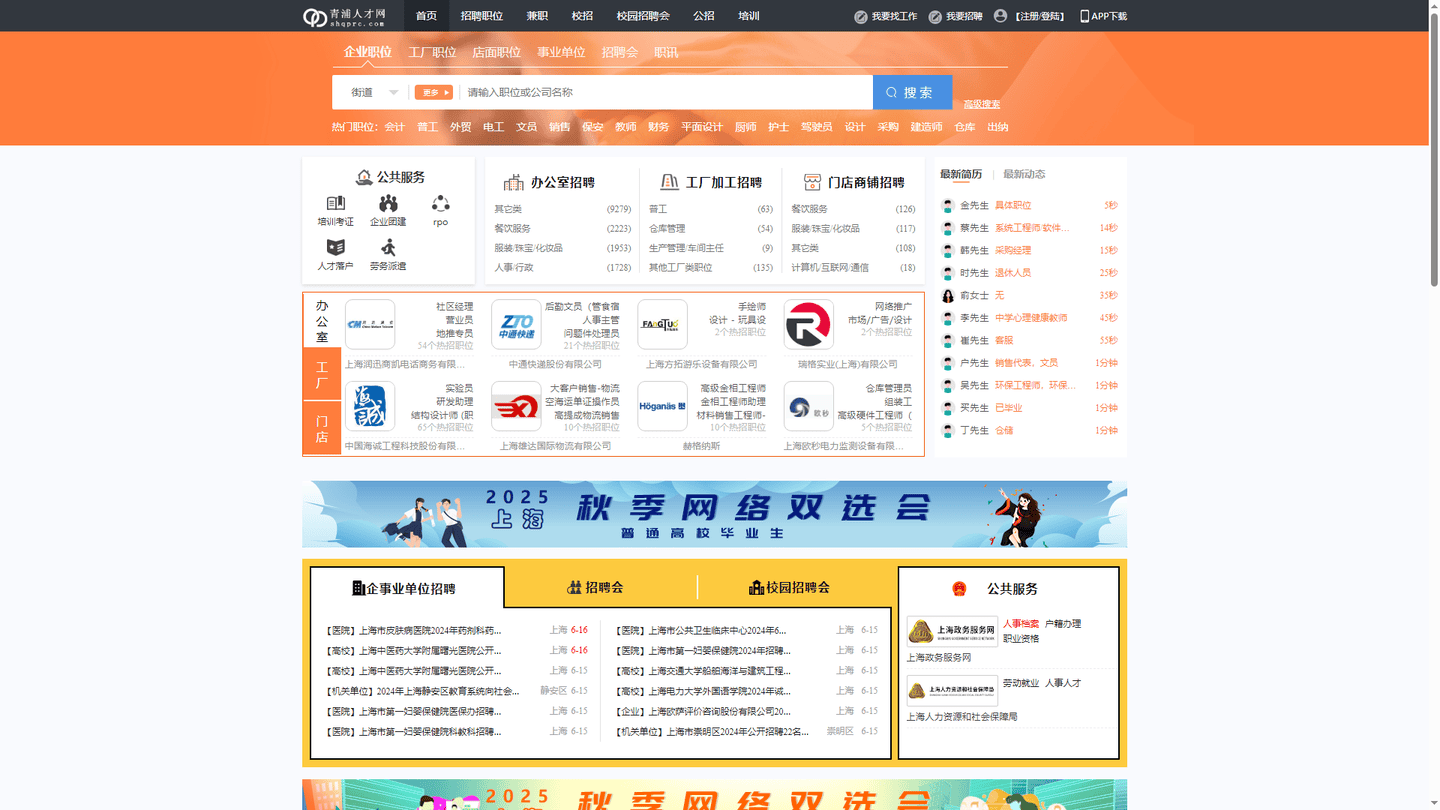Click the 培训考证 book icon
This screenshot has height=810, width=1440.
(336, 203)
